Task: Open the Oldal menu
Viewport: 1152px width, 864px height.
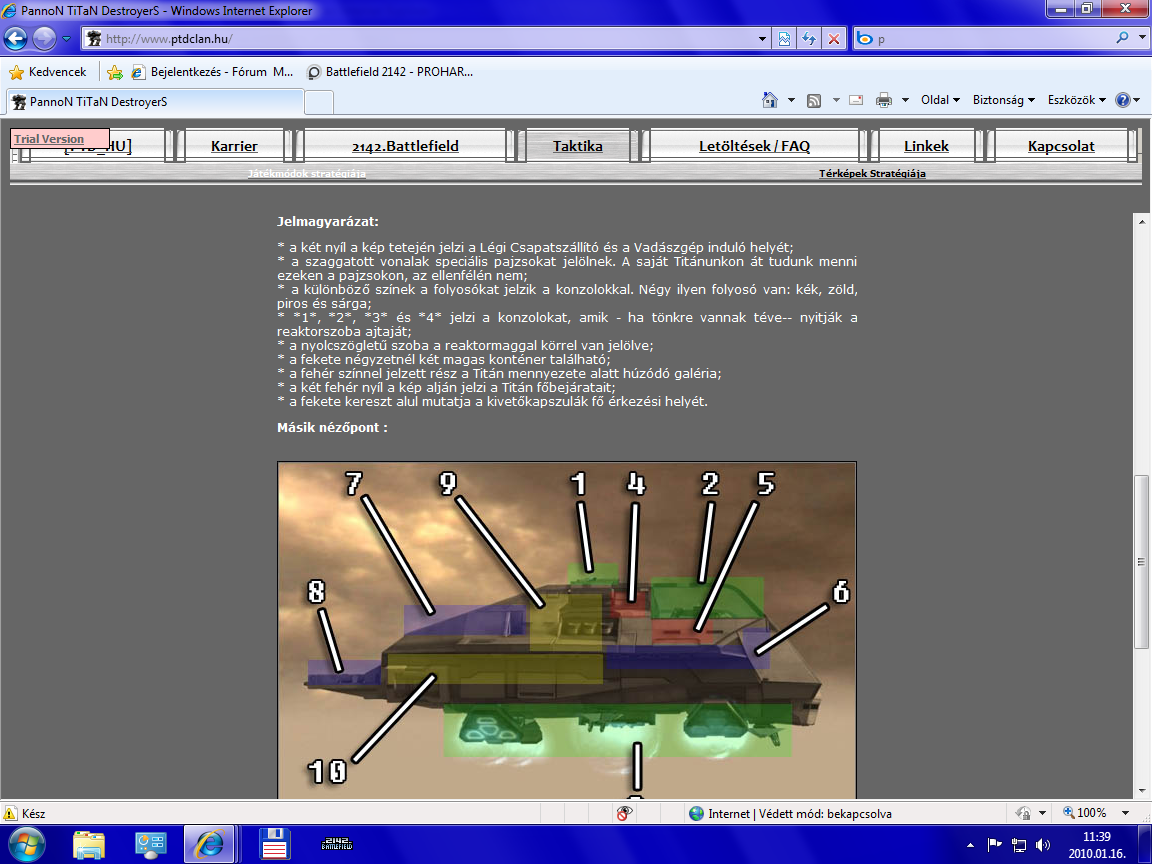Action: pos(940,100)
